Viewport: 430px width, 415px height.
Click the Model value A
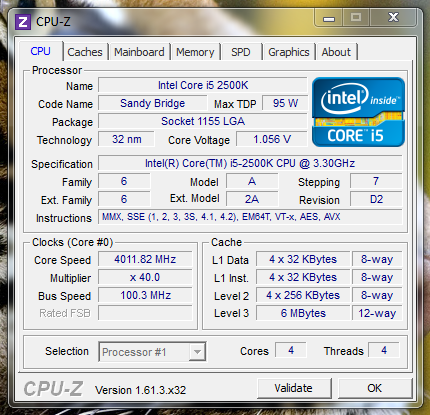252,181
